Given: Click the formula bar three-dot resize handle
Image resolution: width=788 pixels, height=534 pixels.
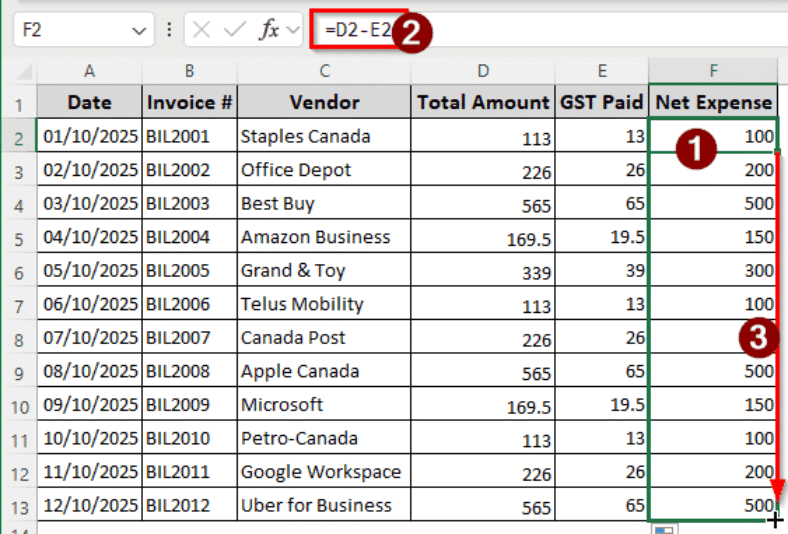Looking at the screenshot, I should click(x=169, y=30).
